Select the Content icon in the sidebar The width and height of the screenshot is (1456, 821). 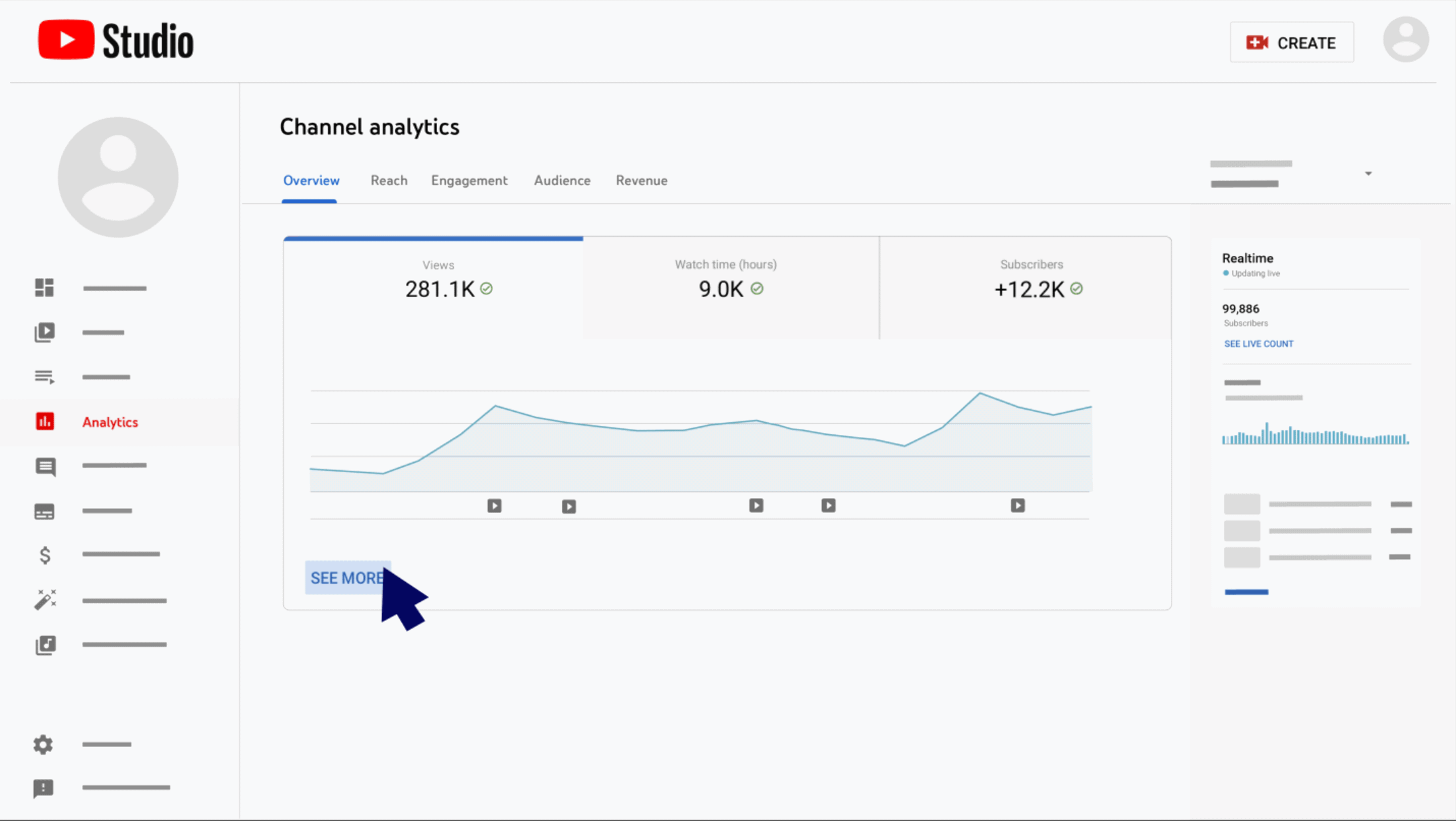(x=44, y=332)
